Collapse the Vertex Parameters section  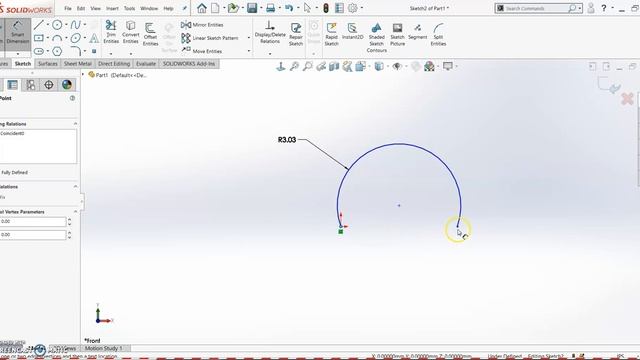(76, 212)
